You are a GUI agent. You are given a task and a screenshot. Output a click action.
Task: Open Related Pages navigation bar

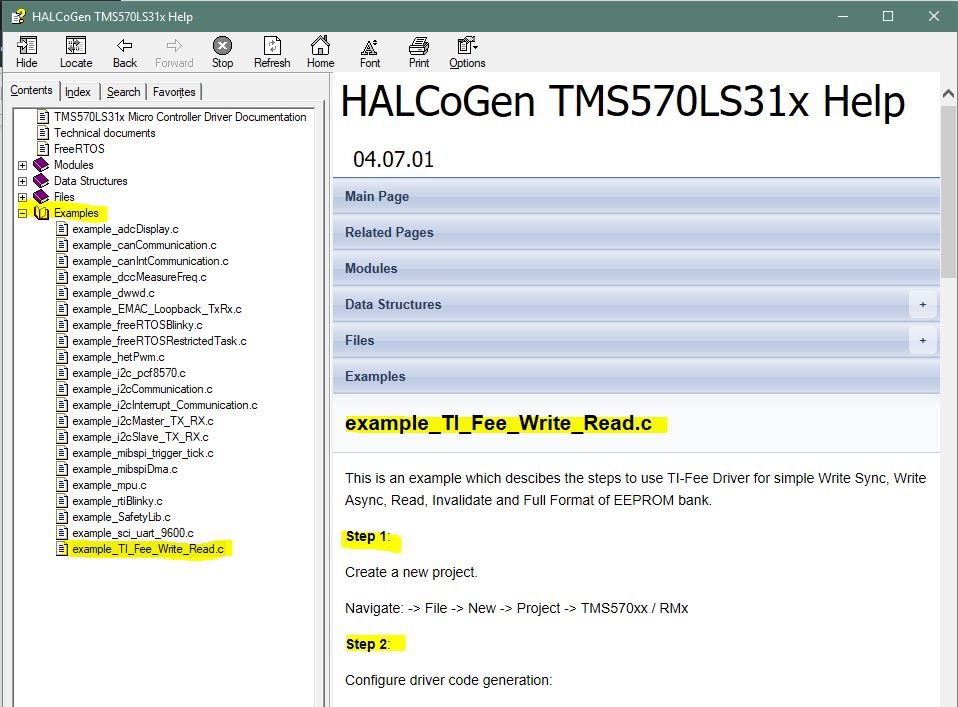[636, 232]
